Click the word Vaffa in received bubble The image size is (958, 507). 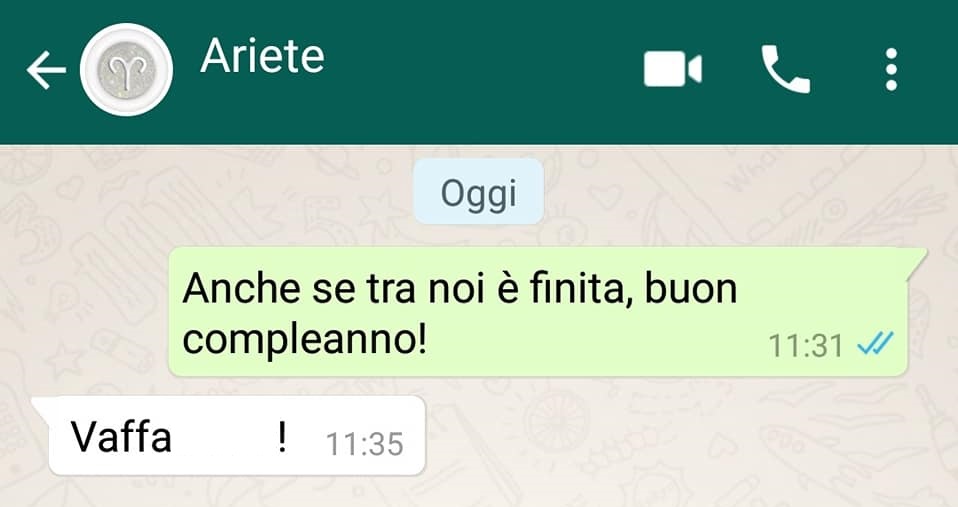click(x=121, y=437)
